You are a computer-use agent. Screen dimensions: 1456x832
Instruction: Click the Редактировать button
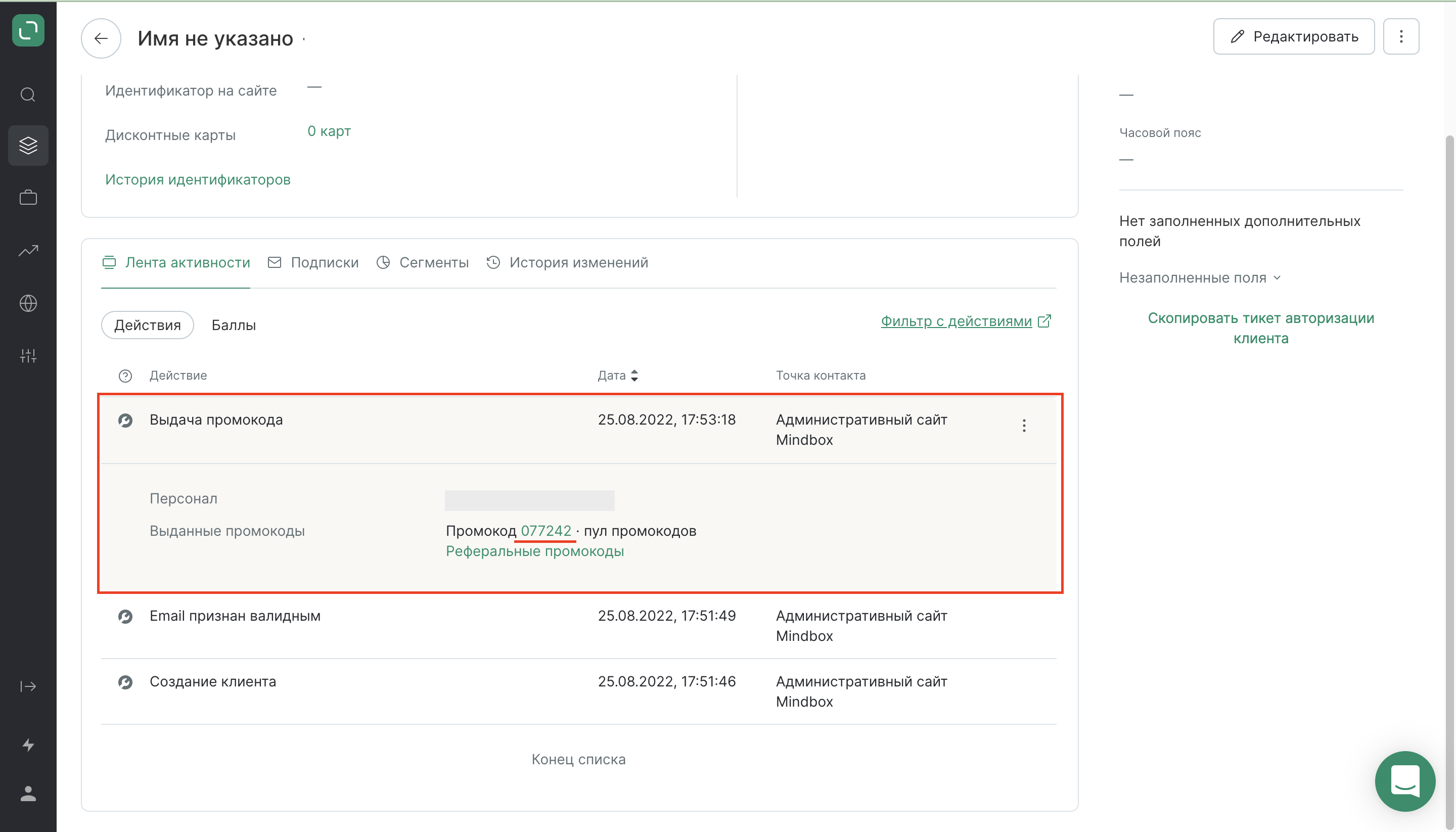(x=1294, y=36)
